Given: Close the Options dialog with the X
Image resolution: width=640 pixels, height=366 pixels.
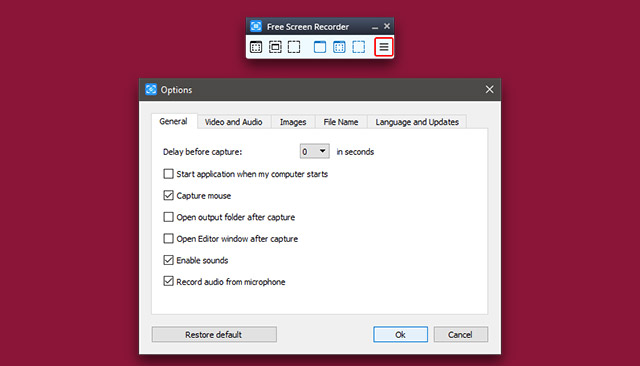Looking at the screenshot, I should tap(489, 89).
